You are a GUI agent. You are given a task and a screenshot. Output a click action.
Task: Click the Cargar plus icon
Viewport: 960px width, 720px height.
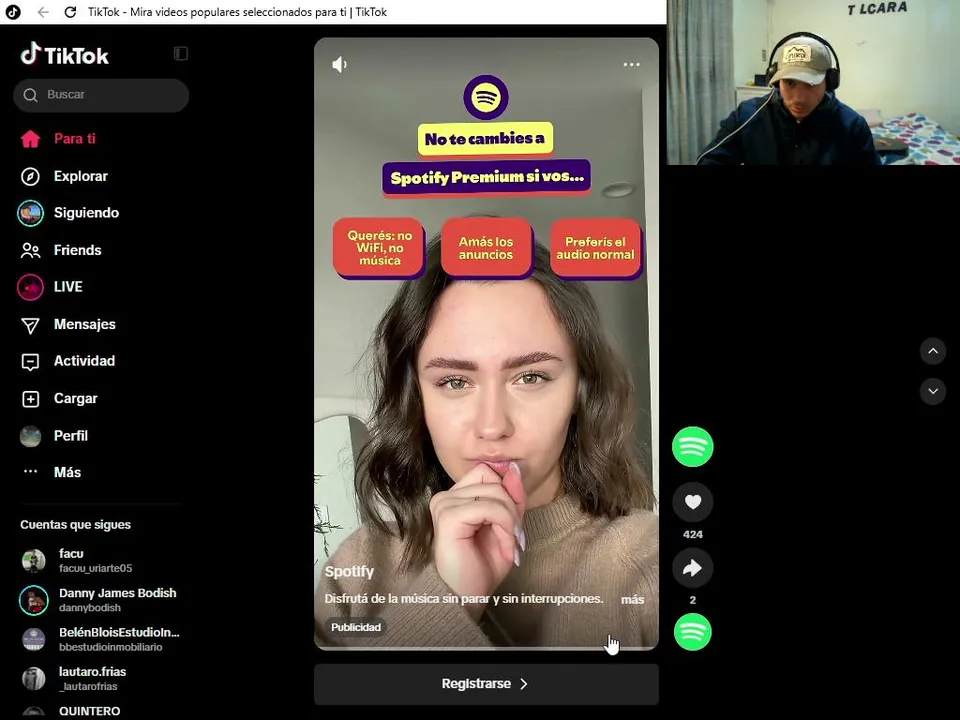click(x=30, y=399)
